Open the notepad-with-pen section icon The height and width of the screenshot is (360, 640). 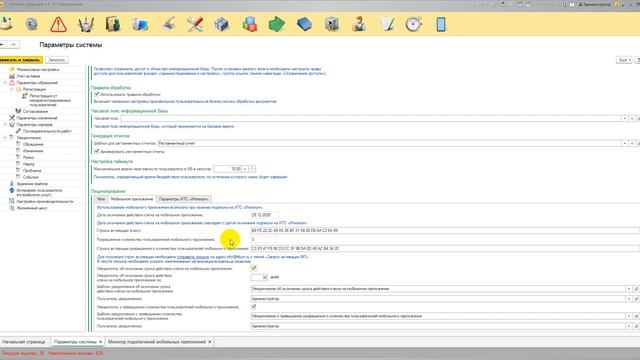pyautogui.click(x=387, y=24)
